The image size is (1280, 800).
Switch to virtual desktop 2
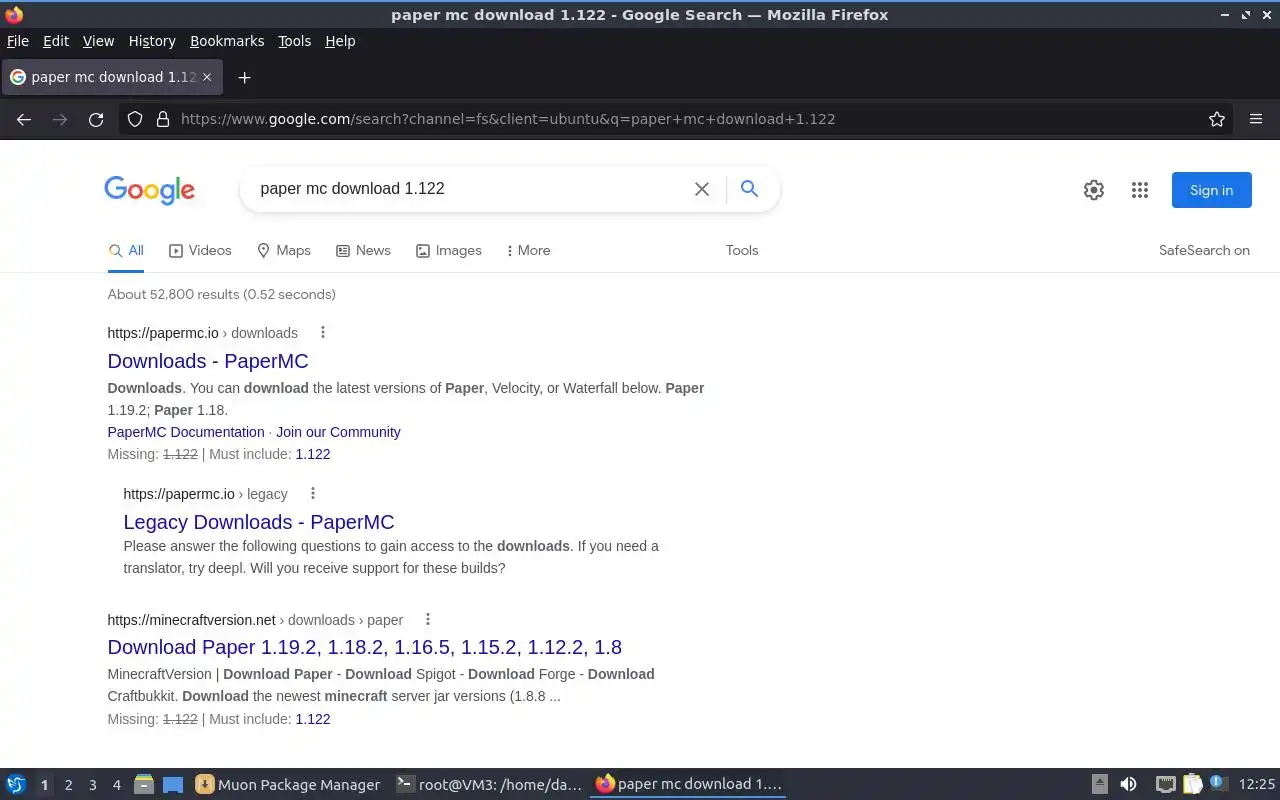pos(68,785)
